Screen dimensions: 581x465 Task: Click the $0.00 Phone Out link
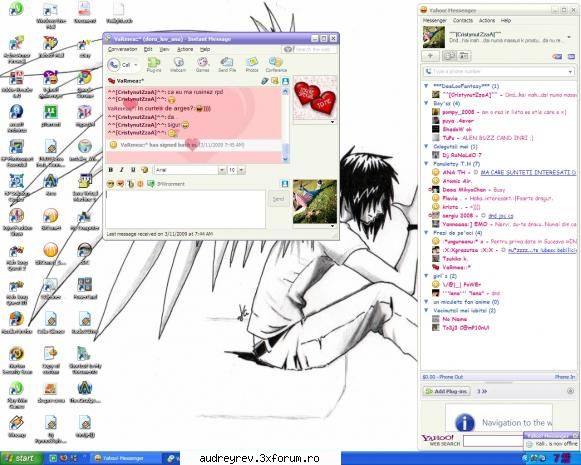(443, 377)
